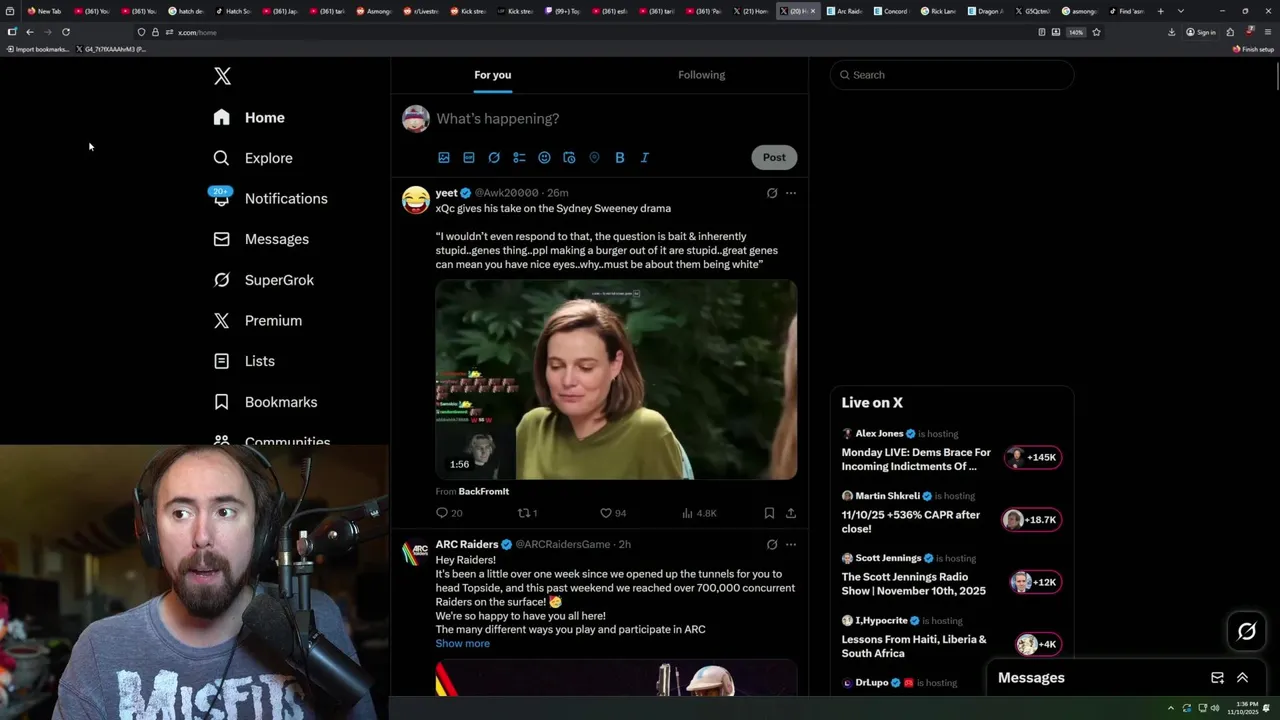
Task: Reload the browser page
Action: [x=66, y=32]
